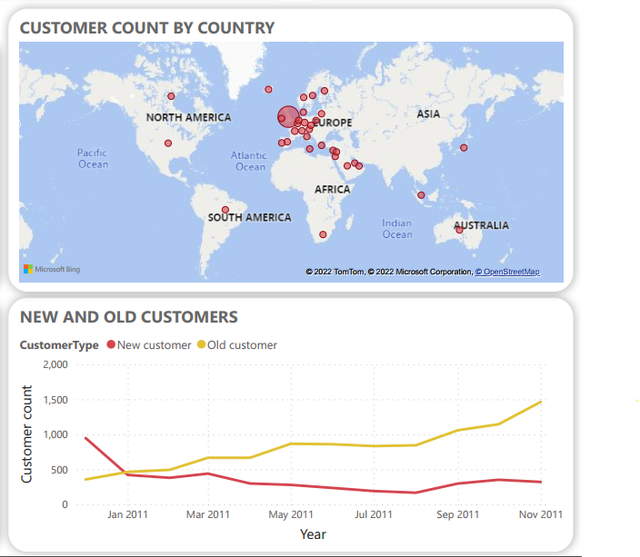Click the Pacific Ocean map label
The height and width of the screenshot is (557, 640).
93,159
